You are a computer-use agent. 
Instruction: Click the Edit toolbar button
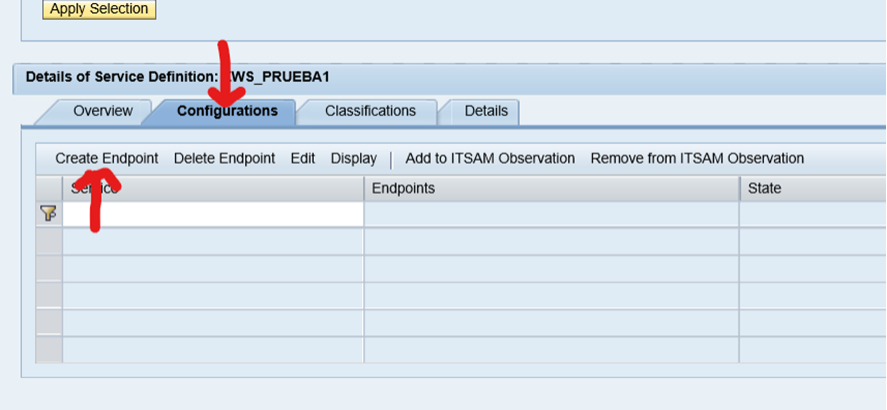pyautogui.click(x=303, y=158)
